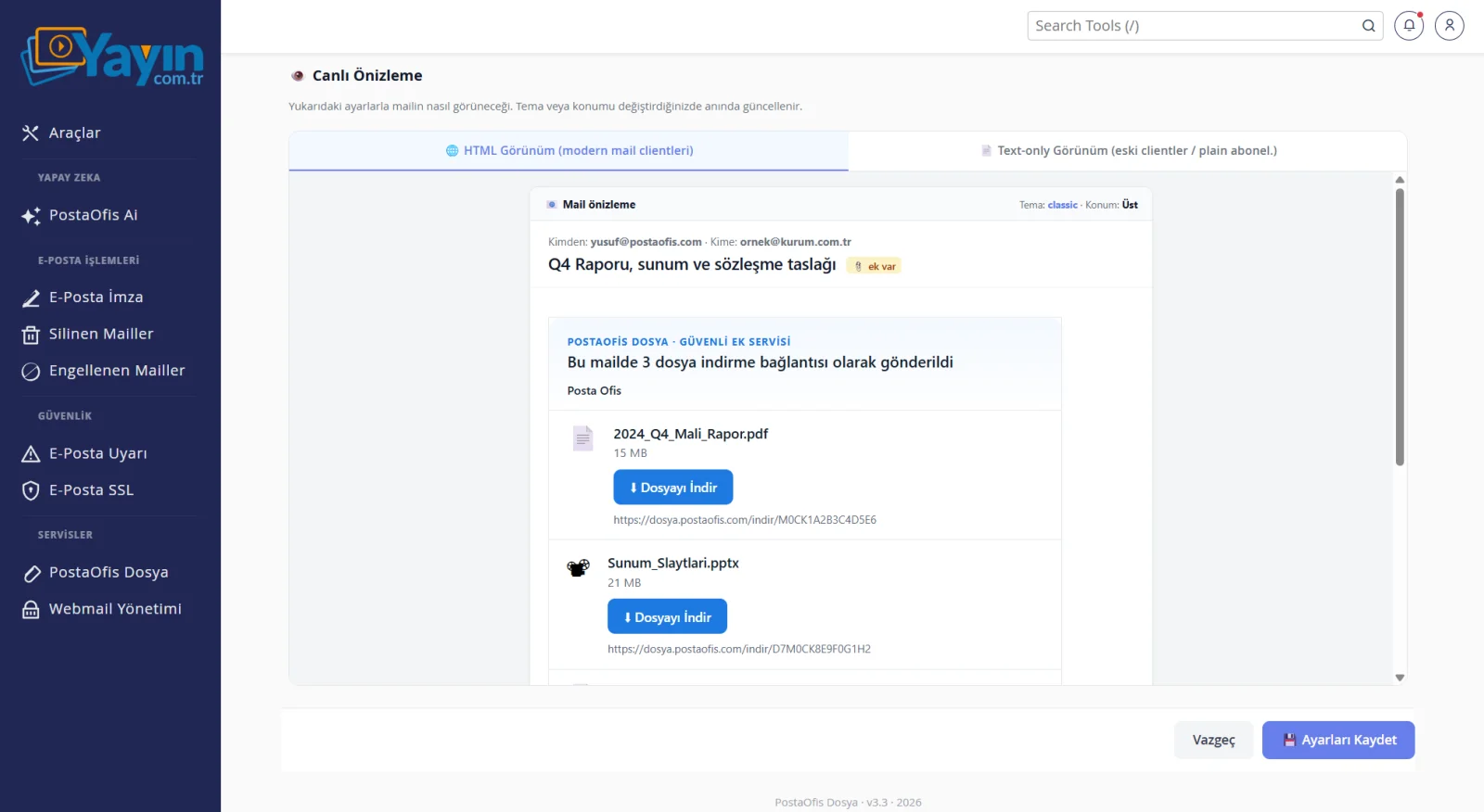Click the 'ek var' attachment badge

coord(875,267)
